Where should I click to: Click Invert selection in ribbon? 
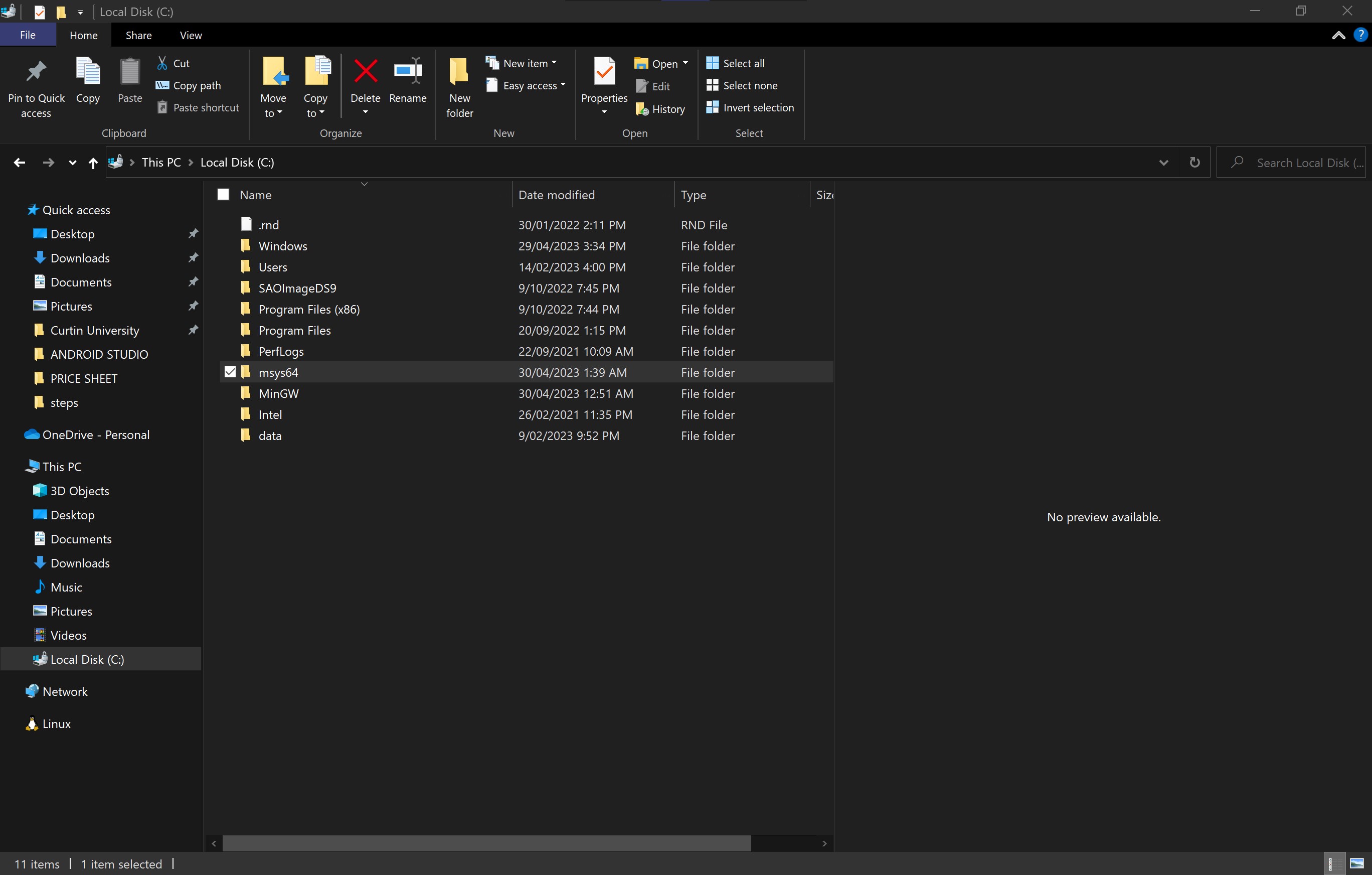pyautogui.click(x=750, y=108)
